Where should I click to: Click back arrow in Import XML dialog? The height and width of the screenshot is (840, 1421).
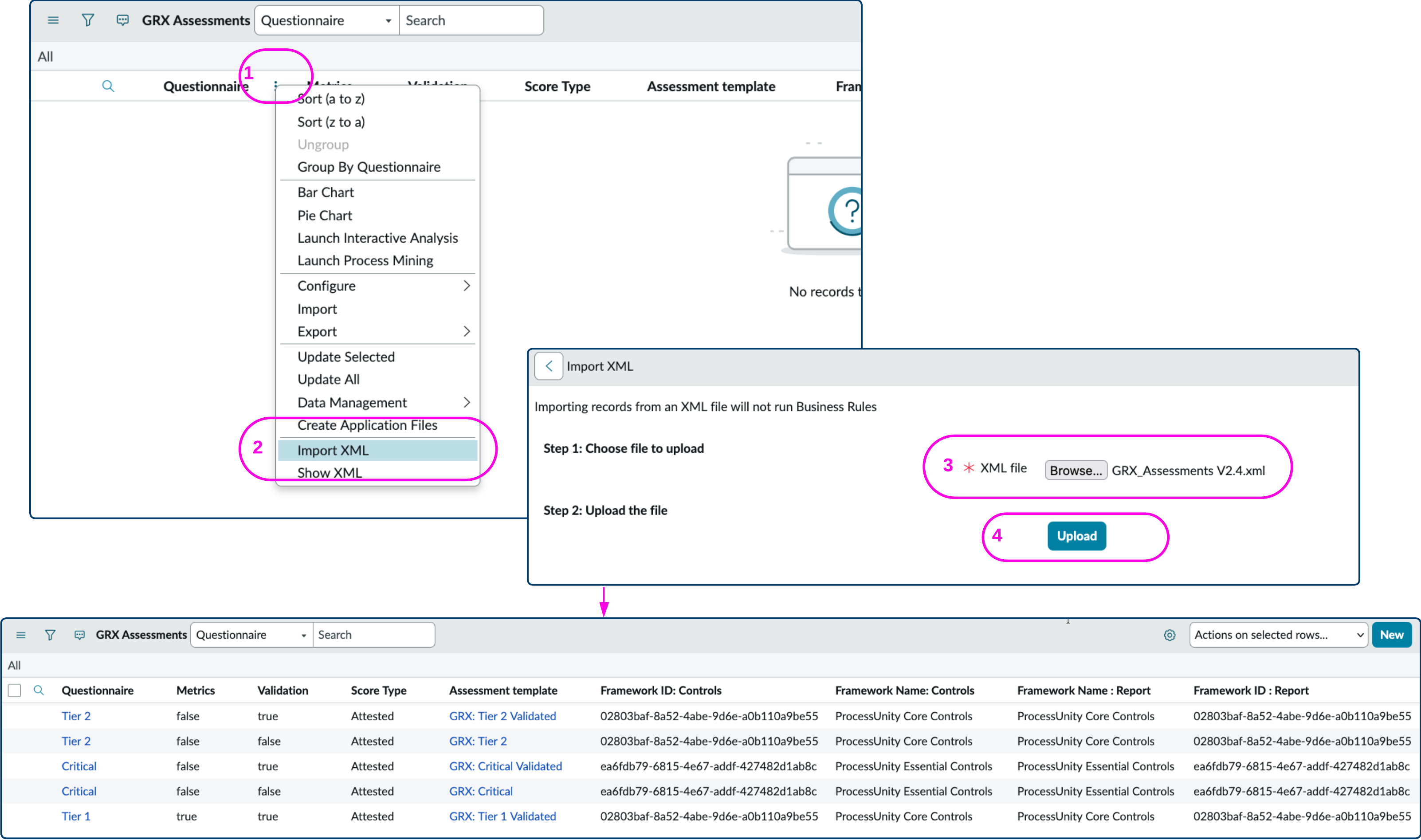click(x=548, y=366)
